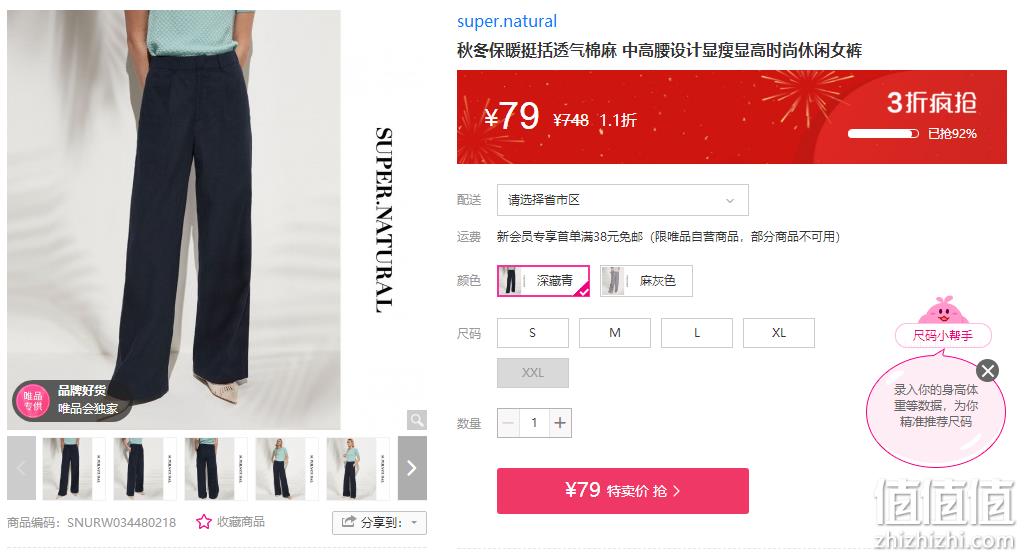Expand the 分享到 share dropdown

[379, 522]
